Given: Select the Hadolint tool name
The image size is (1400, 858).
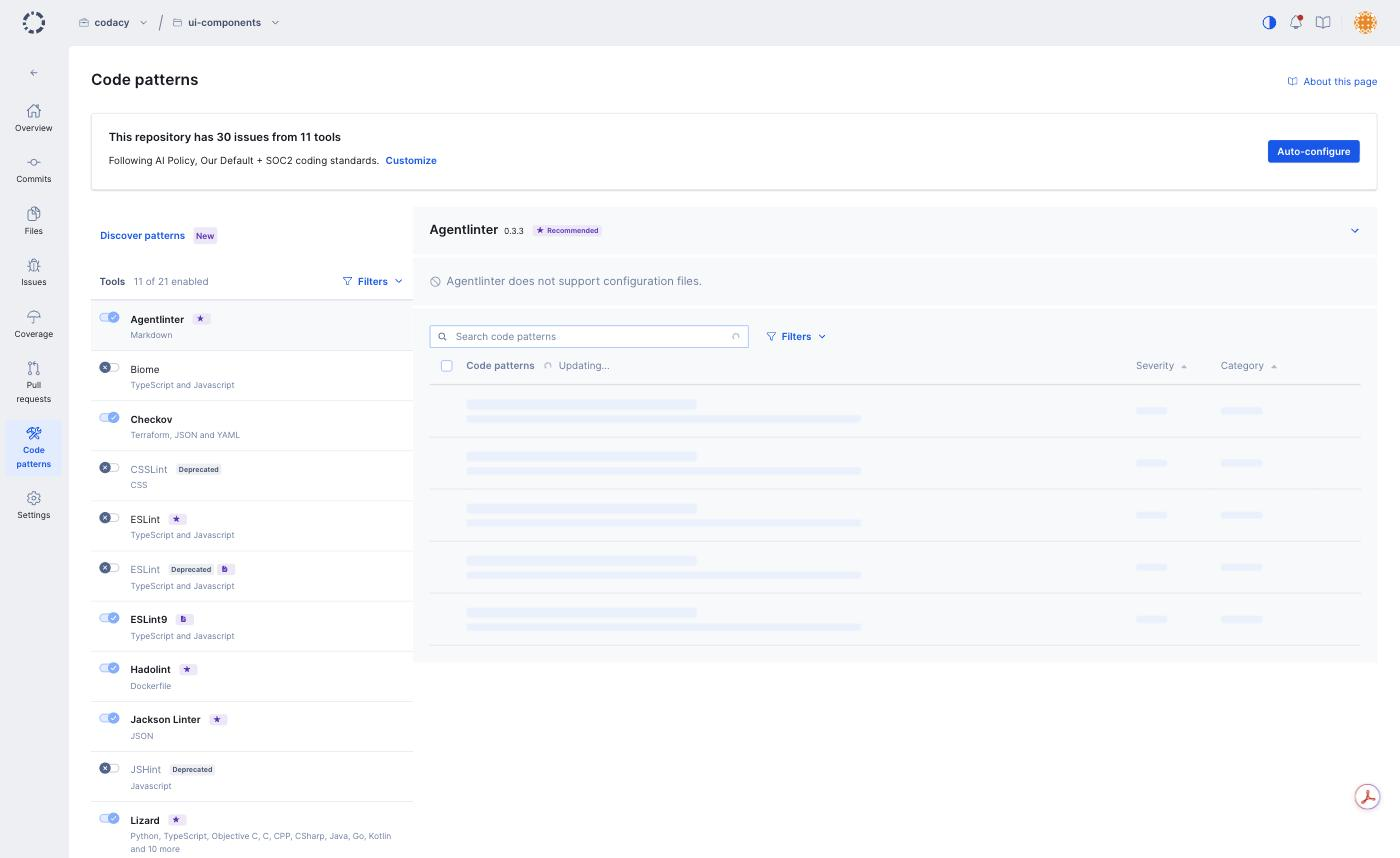Looking at the screenshot, I should (x=150, y=669).
